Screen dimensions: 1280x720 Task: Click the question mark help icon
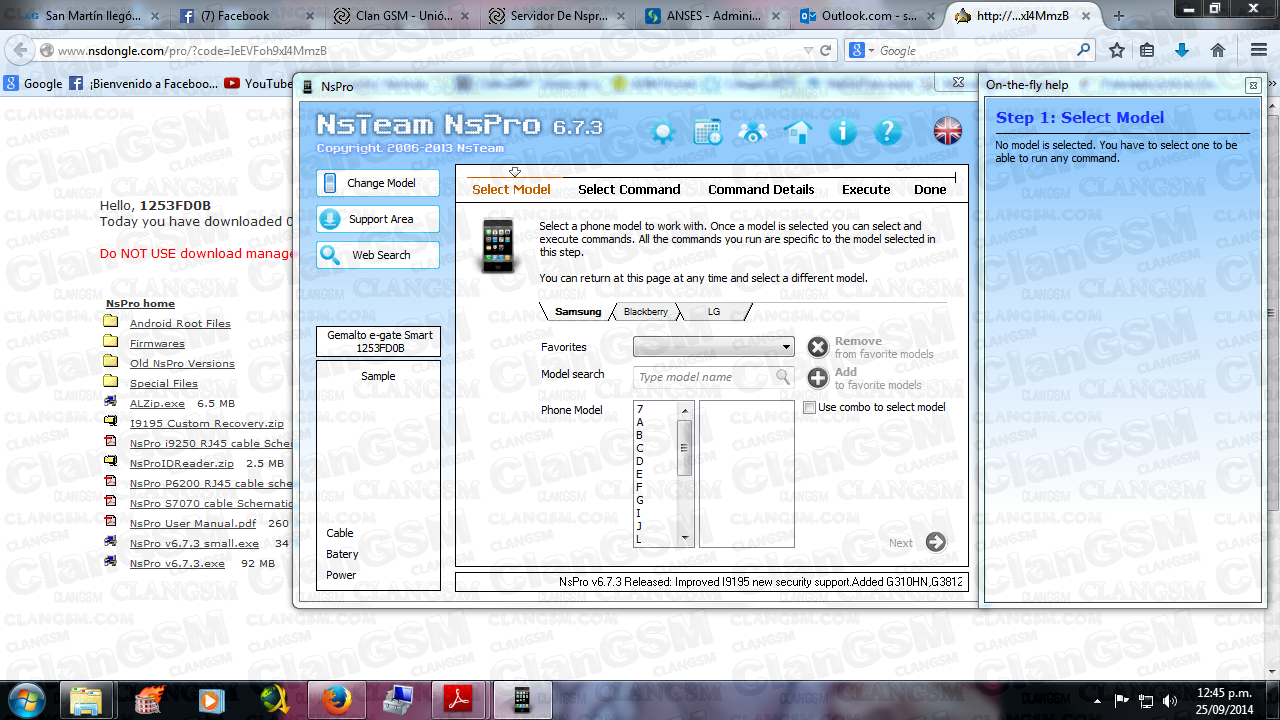[x=888, y=131]
